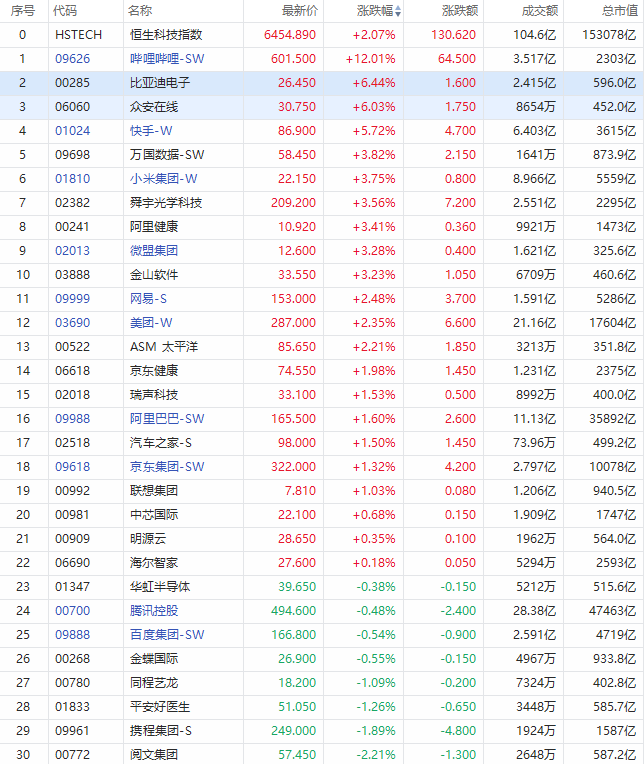The height and width of the screenshot is (764, 644).
Task: Open stock code link 09626
Action: click(73, 59)
